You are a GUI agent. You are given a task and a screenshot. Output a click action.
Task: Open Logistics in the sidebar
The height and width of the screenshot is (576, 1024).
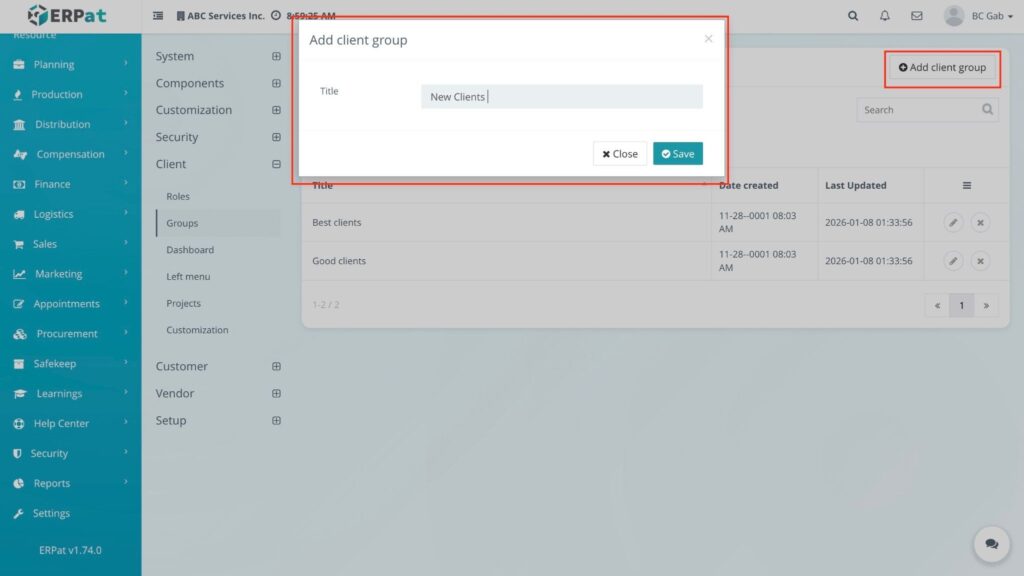point(71,214)
